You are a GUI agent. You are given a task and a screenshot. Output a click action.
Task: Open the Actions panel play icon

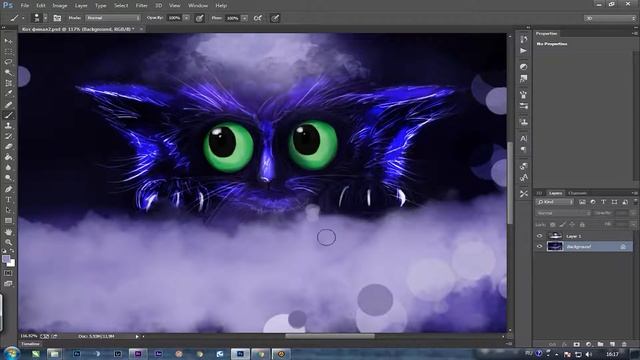524,51
